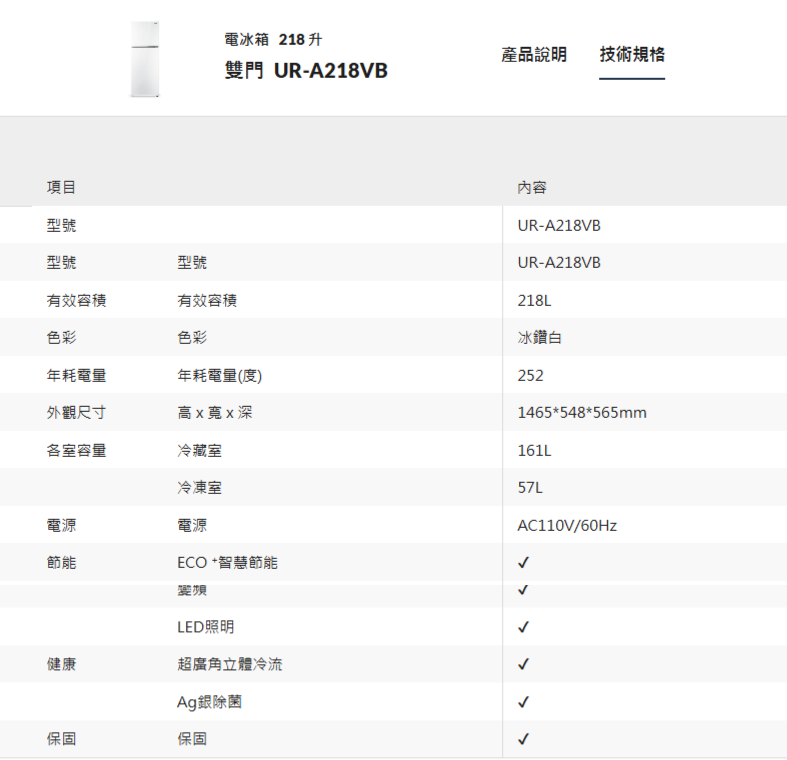The width and height of the screenshot is (787, 760).
Task: Click the 57L 冷凍室 capacity value
Action: [530, 488]
